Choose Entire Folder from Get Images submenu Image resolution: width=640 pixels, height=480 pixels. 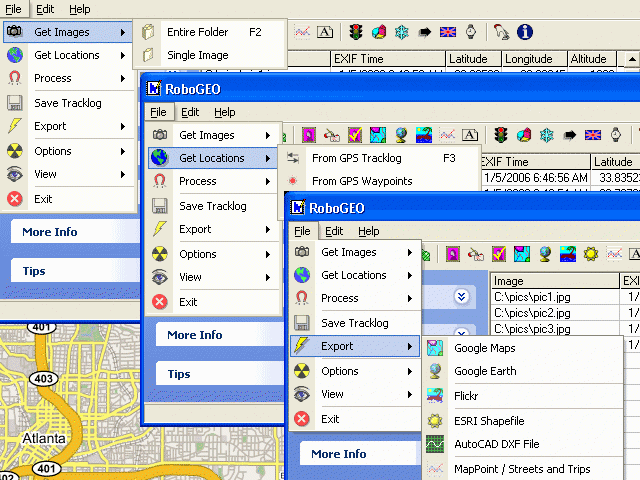click(210, 32)
